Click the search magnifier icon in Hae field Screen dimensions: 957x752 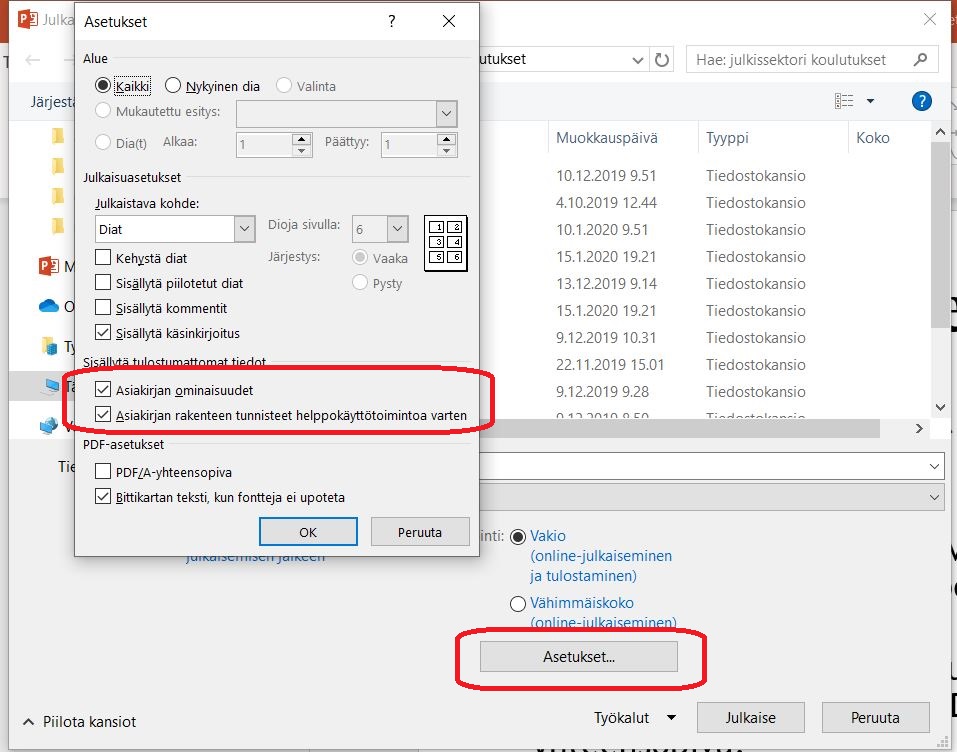tap(920, 59)
